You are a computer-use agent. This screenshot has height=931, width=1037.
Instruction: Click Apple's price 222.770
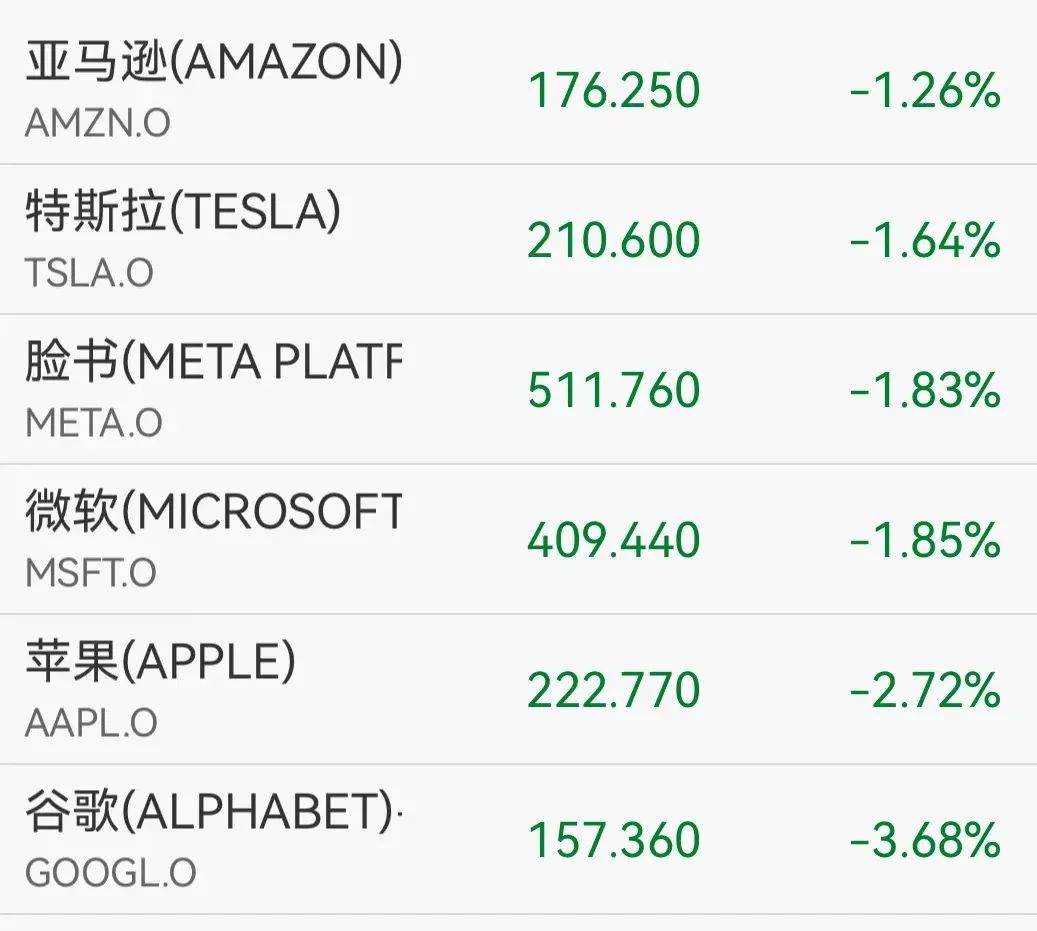coord(612,690)
